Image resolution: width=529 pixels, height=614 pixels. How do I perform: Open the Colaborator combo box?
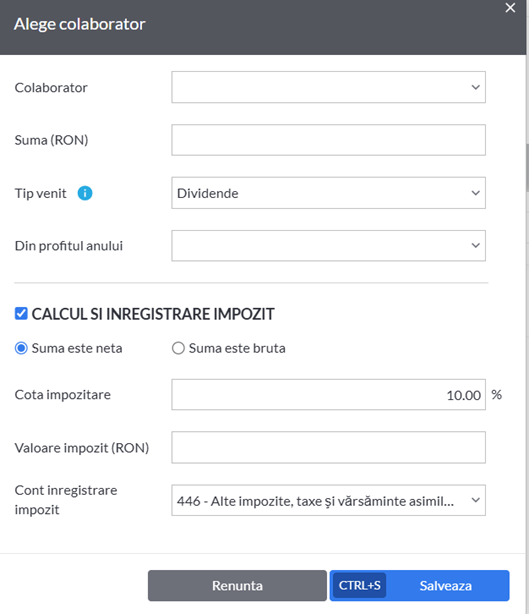point(328,87)
